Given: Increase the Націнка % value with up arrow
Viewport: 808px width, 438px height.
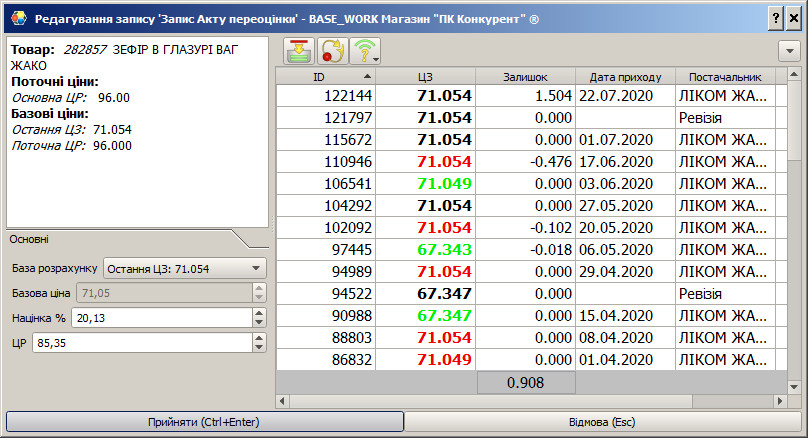Looking at the screenshot, I should point(260,312).
